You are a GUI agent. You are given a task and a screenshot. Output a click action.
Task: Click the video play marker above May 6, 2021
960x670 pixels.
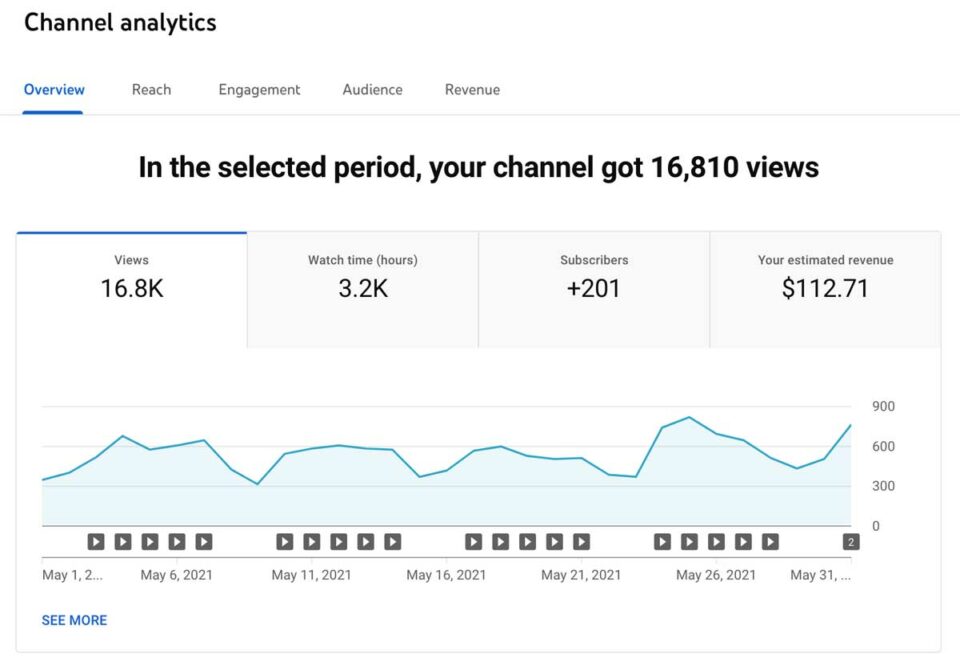177,541
